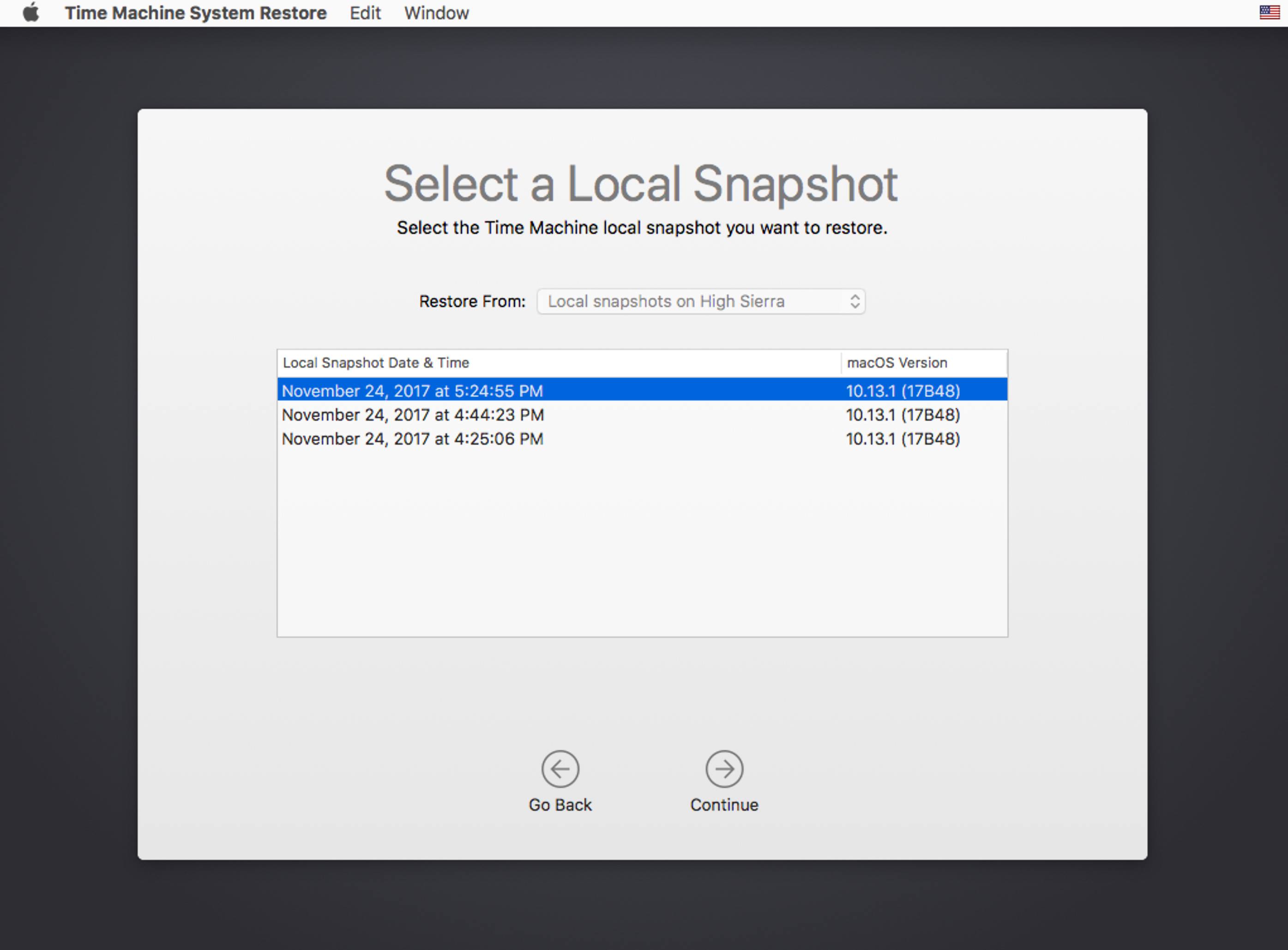Click the 10.13.1 (17B48) version of second snapshot
Screen dimensions: 1288x950
point(903,415)
